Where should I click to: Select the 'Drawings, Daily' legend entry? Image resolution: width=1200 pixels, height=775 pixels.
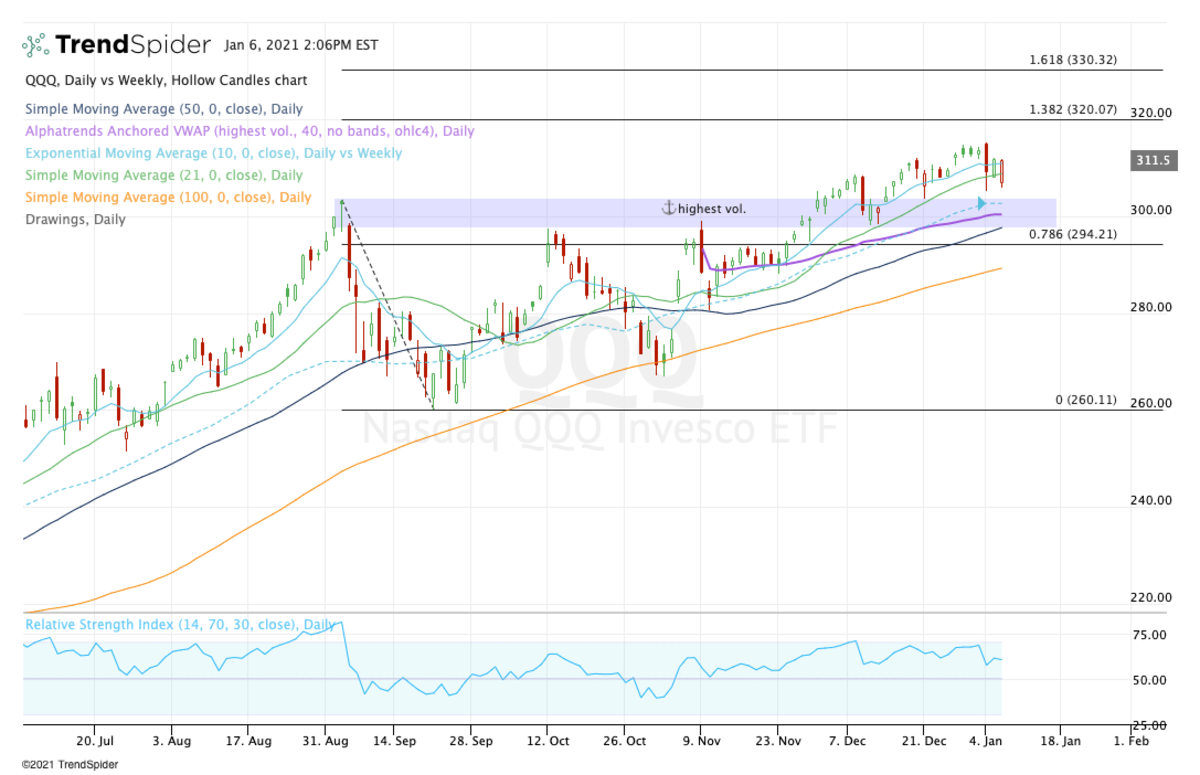tap(76, 219)
